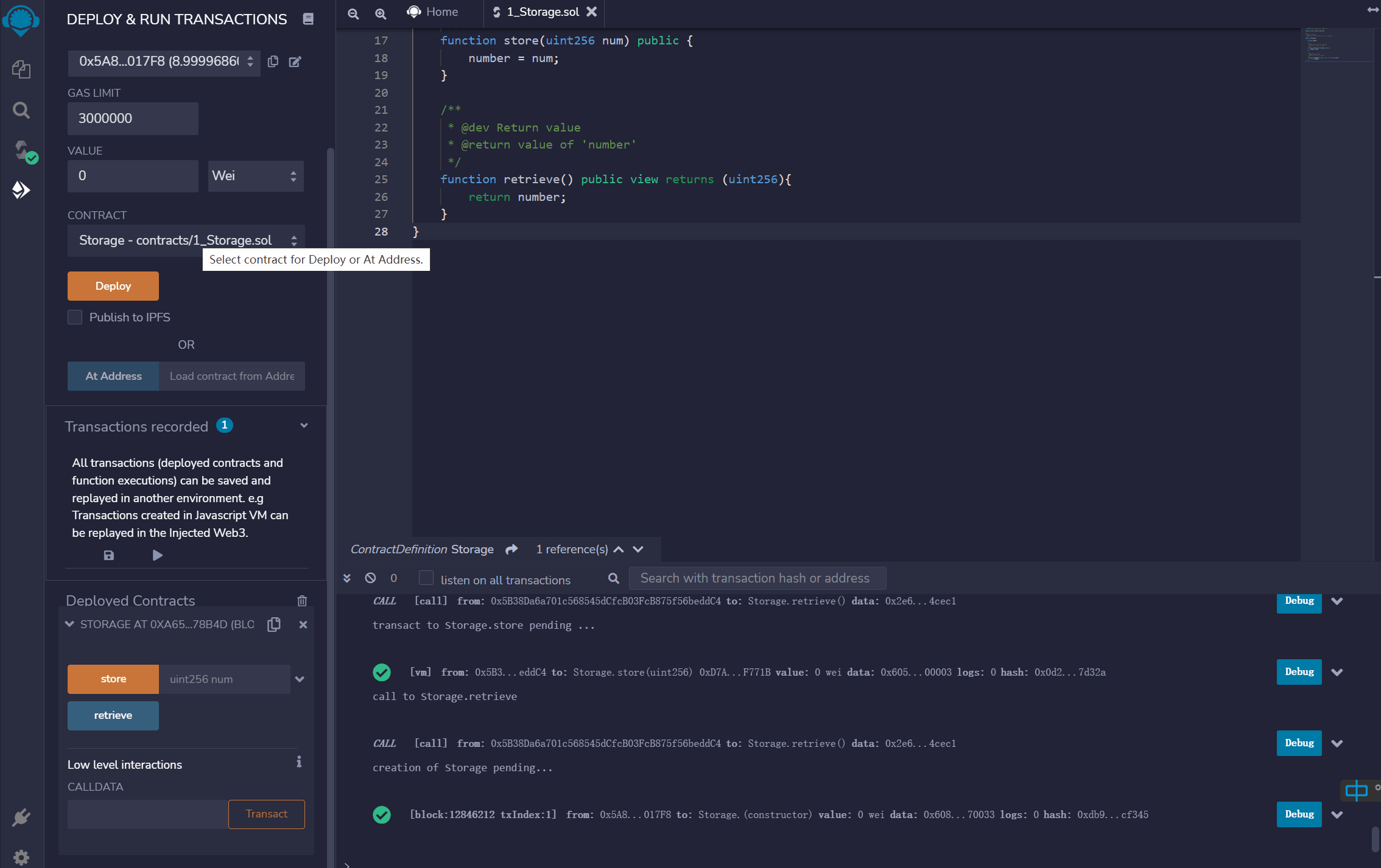The width and height of the screenshot is (1381, 868).
Task: Collapse the Transactions recorded section
Action: (x=304, y=426)
